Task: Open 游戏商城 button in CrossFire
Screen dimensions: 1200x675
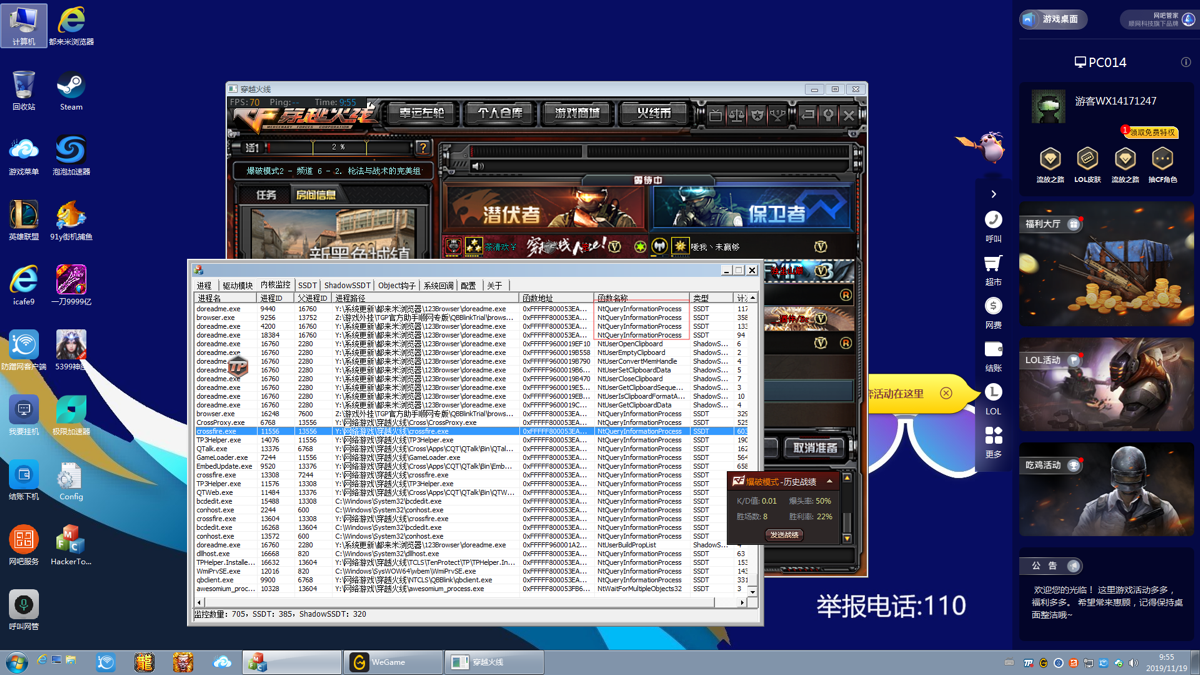Action: point(577,113)
